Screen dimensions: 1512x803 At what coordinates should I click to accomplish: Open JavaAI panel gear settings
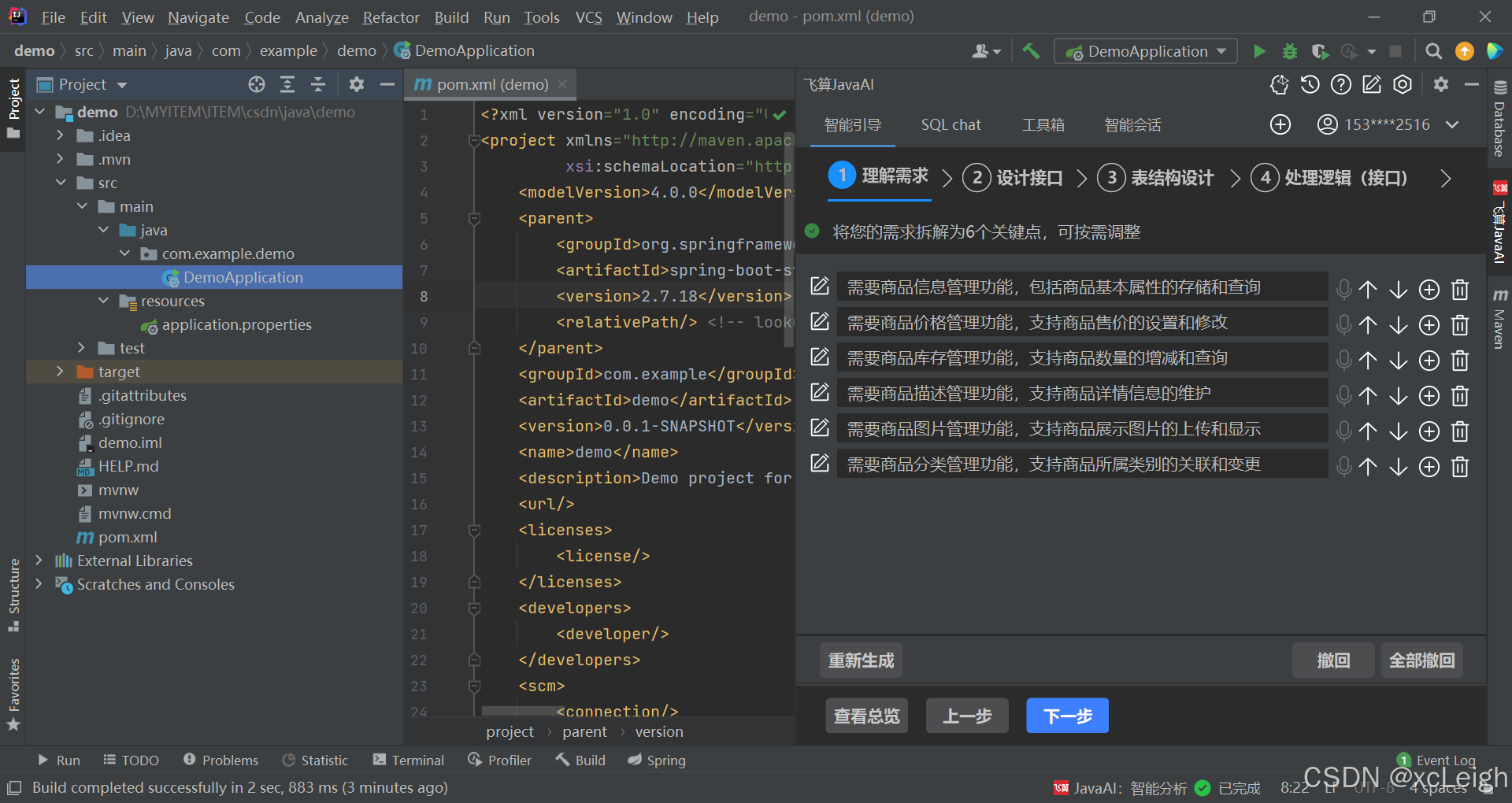[1441, 84]
